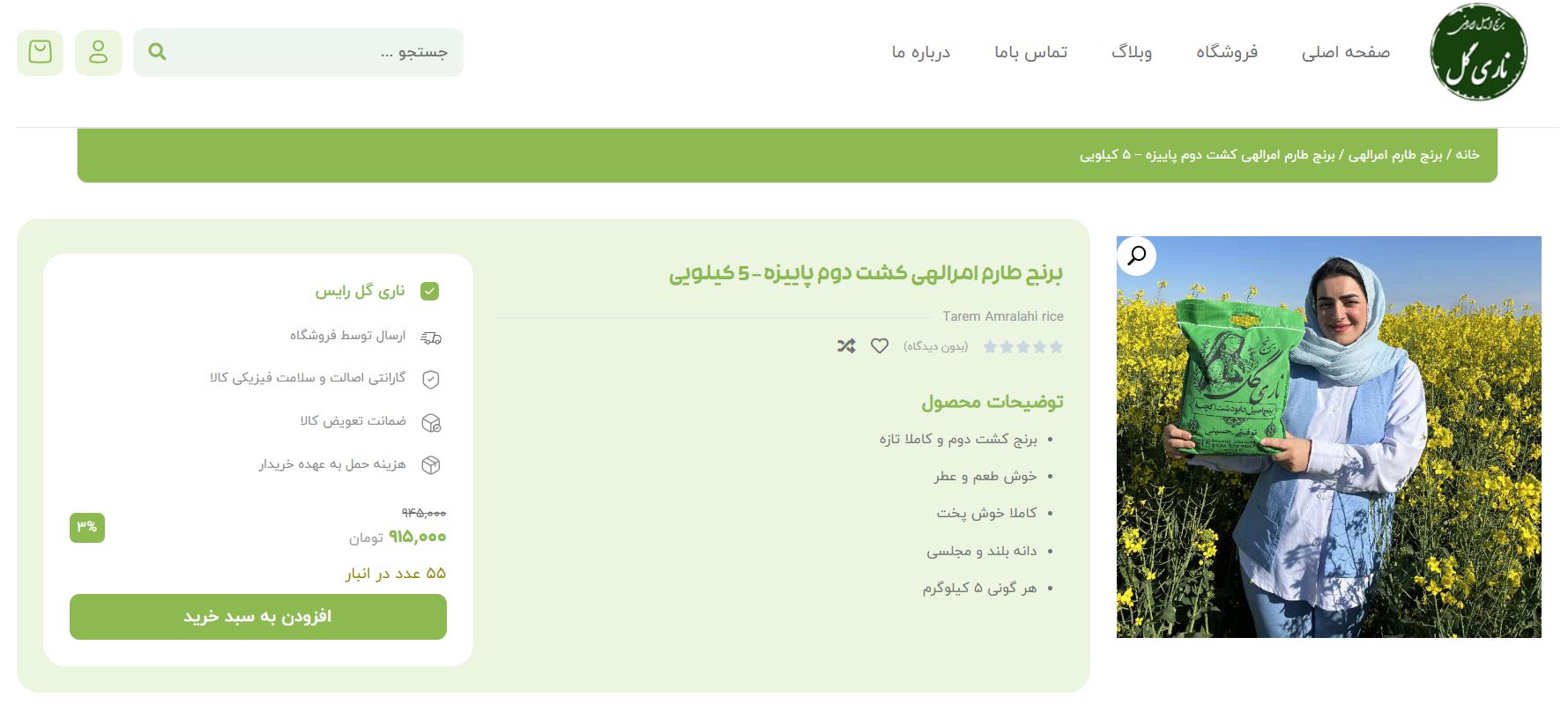
Task: Click the star rating row
Action: [x=1023, y=347]
